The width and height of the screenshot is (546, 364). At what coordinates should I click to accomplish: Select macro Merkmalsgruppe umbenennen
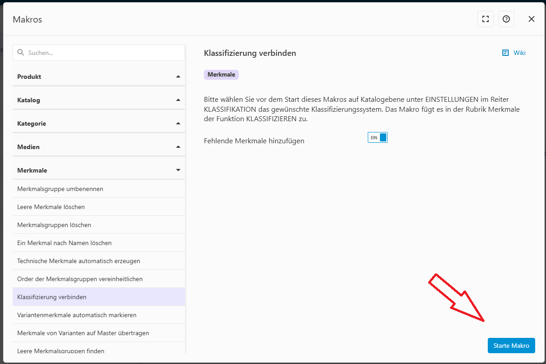click(99, 189)
